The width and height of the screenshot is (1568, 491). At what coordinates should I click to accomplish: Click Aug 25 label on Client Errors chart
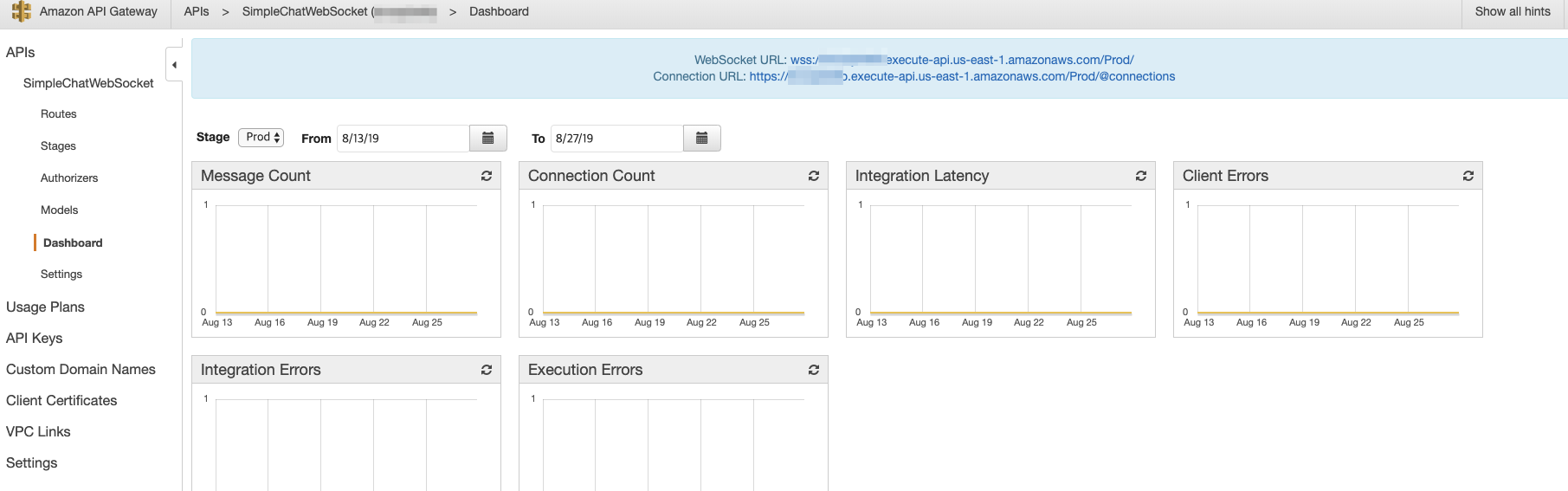pyautogui.click(x=1409, y=322)
